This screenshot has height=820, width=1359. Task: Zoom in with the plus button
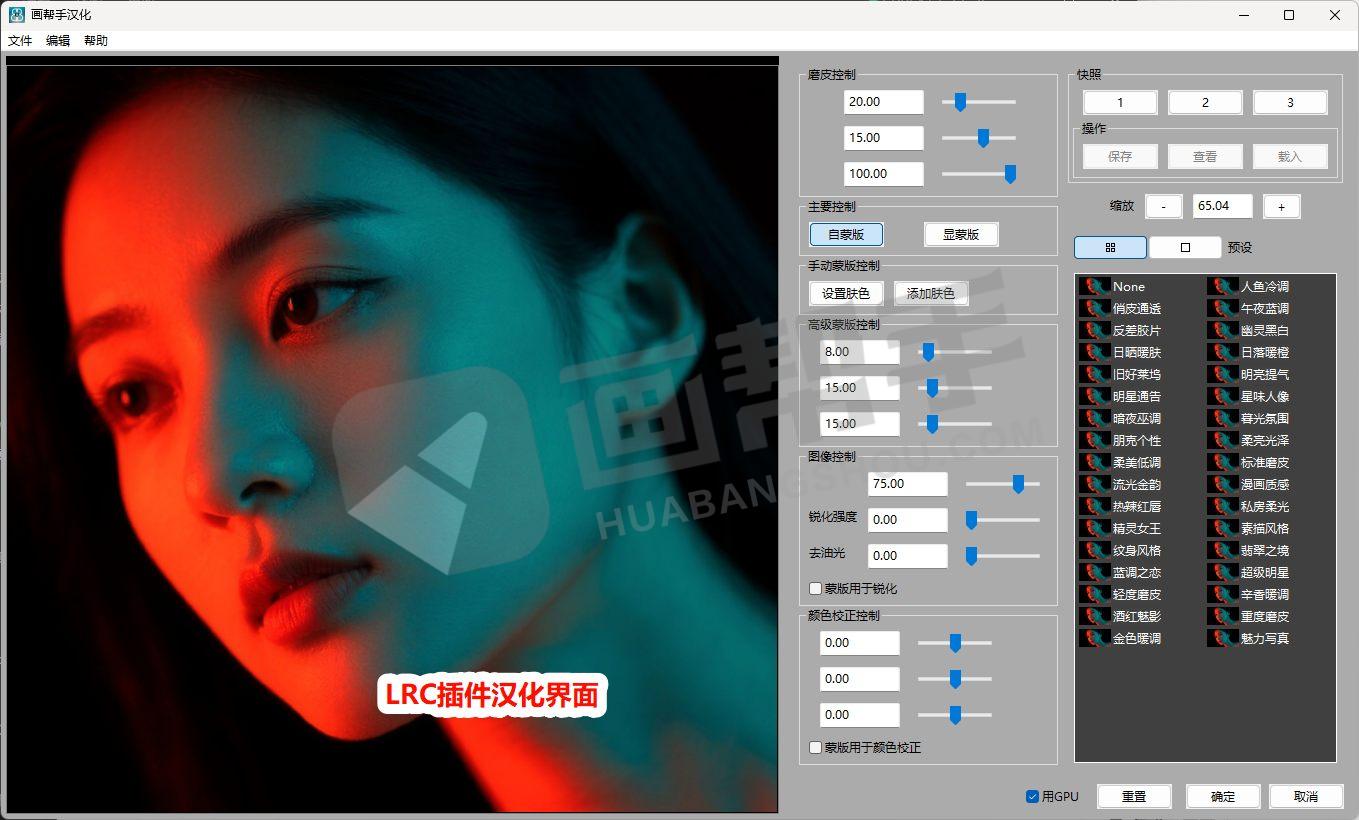tap(1281, 206)
